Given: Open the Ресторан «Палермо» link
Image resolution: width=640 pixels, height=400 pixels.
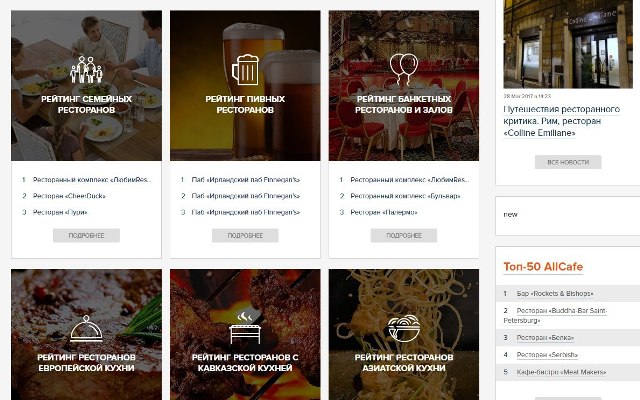Looking at the screenshot, I should click(x=384, y=212).
